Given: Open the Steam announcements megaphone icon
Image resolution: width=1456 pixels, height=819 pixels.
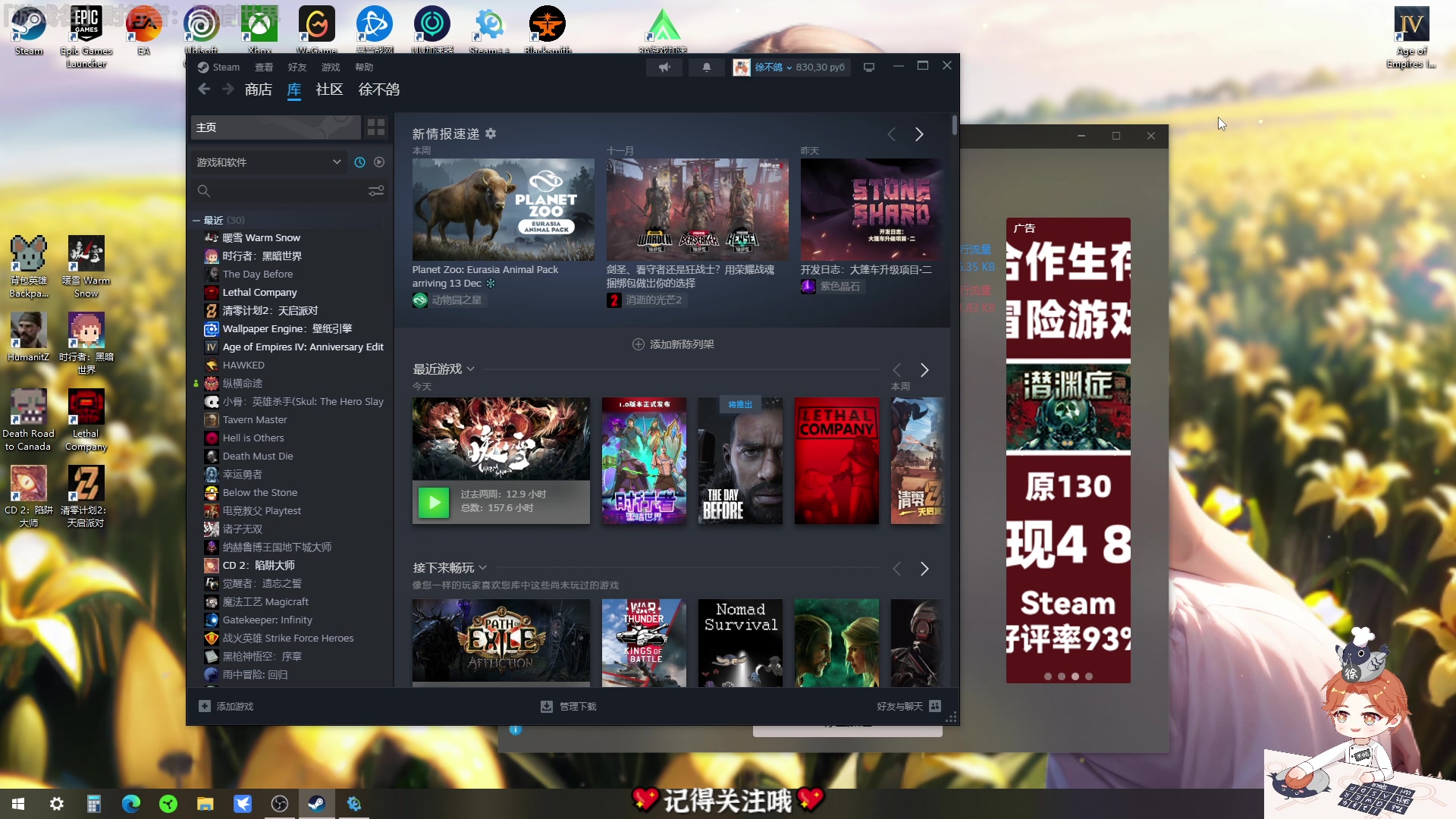Looking at the screenshot, I should coord(664,67).
